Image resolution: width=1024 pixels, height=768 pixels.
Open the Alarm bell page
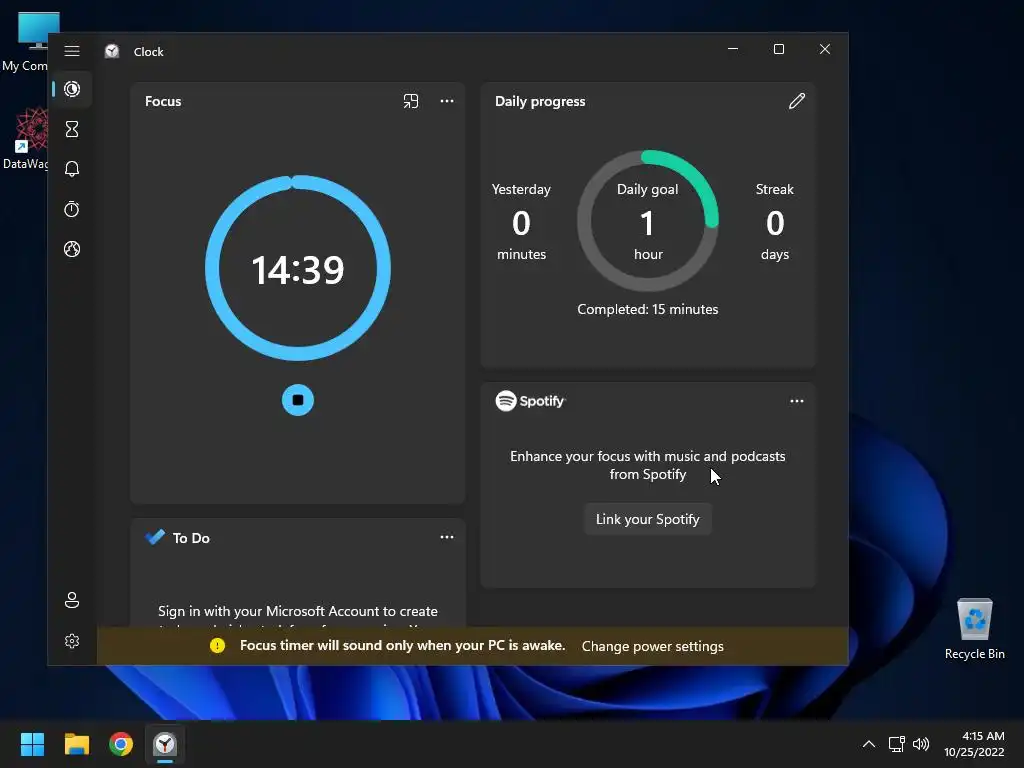(72, 169)
